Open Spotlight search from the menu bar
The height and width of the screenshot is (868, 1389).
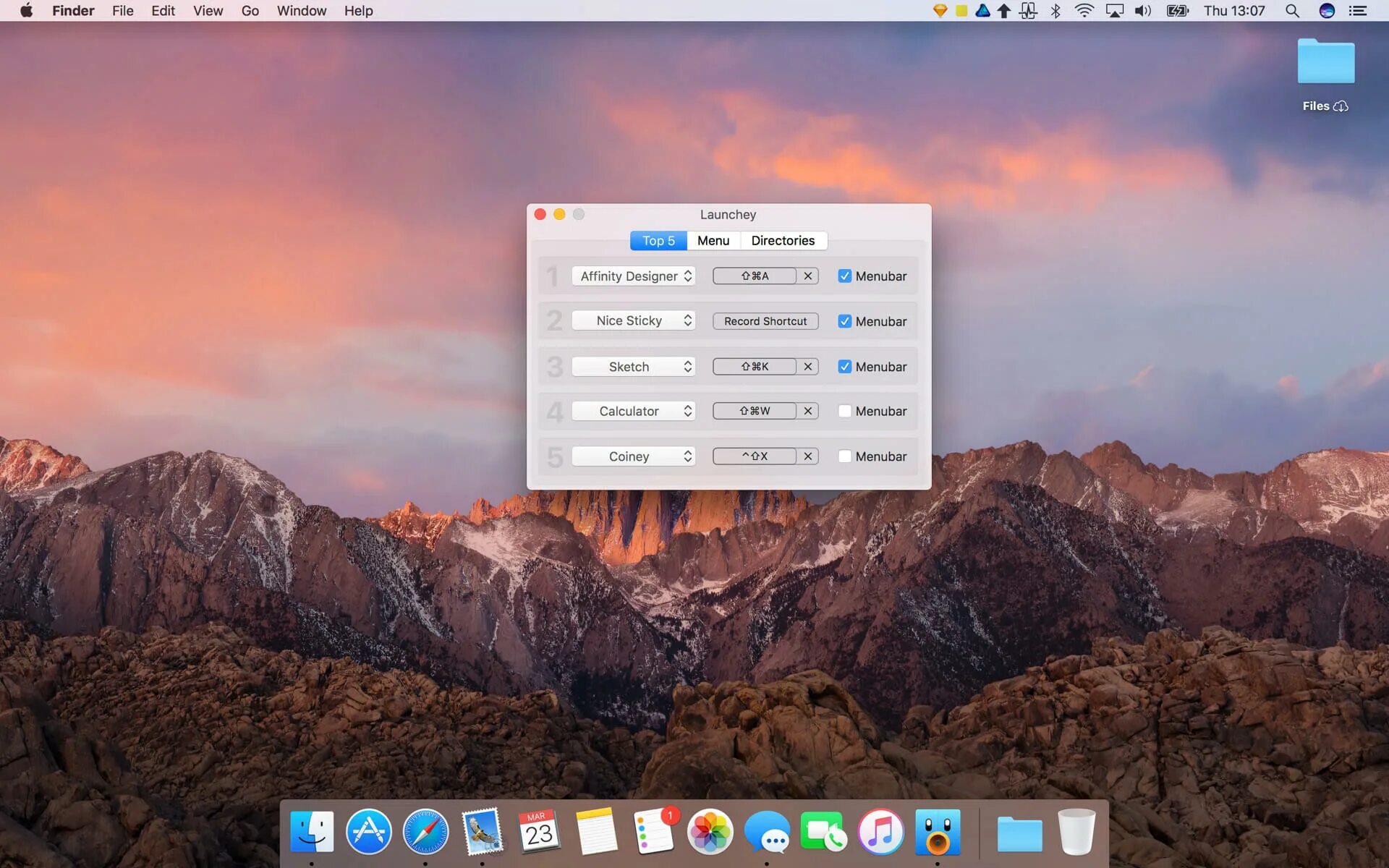click(x=1292, y=11)
